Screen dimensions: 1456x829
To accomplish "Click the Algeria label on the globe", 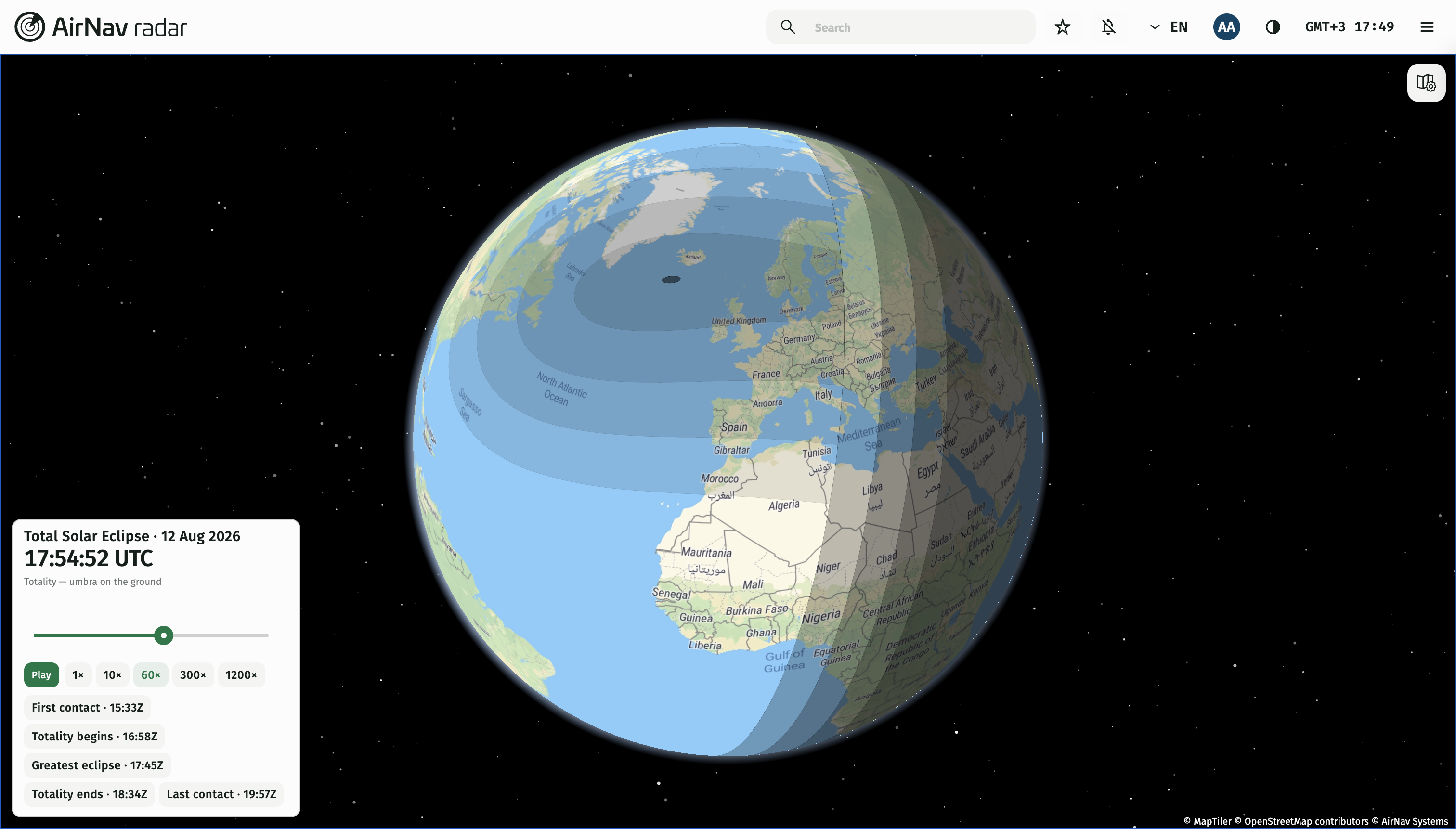I will click(784, 505).
